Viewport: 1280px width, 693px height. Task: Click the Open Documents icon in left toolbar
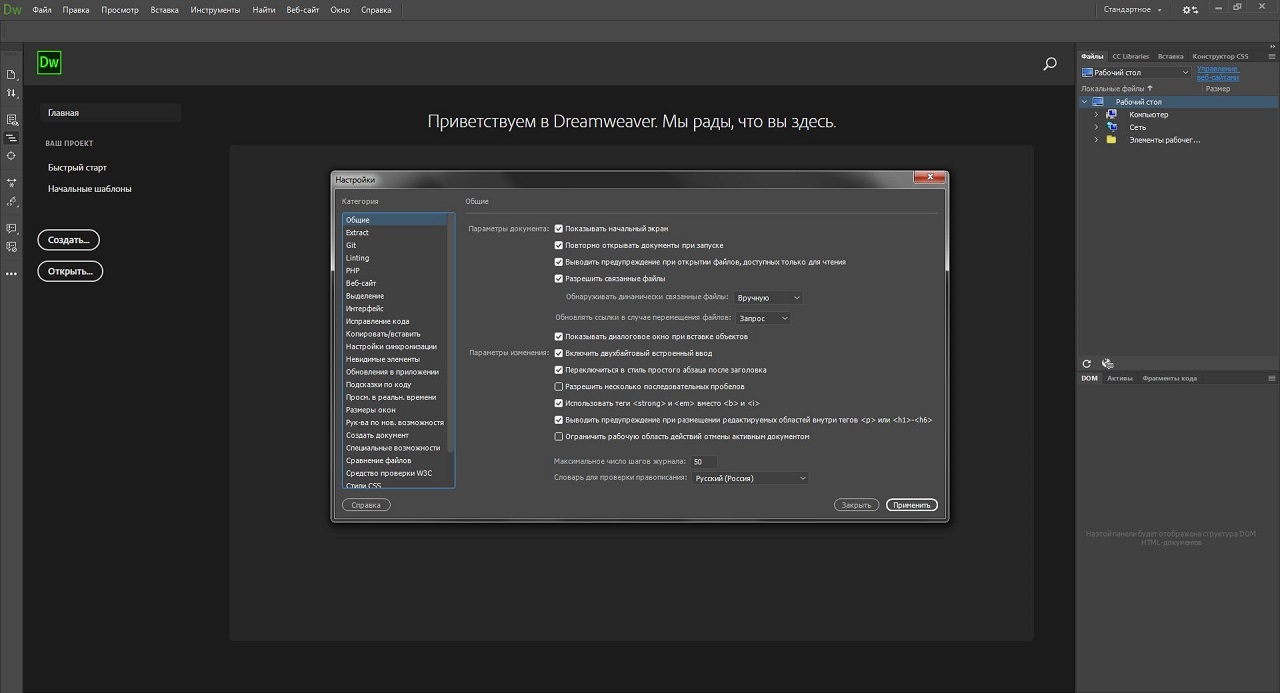pyautogui.click(x=12, y=75)
